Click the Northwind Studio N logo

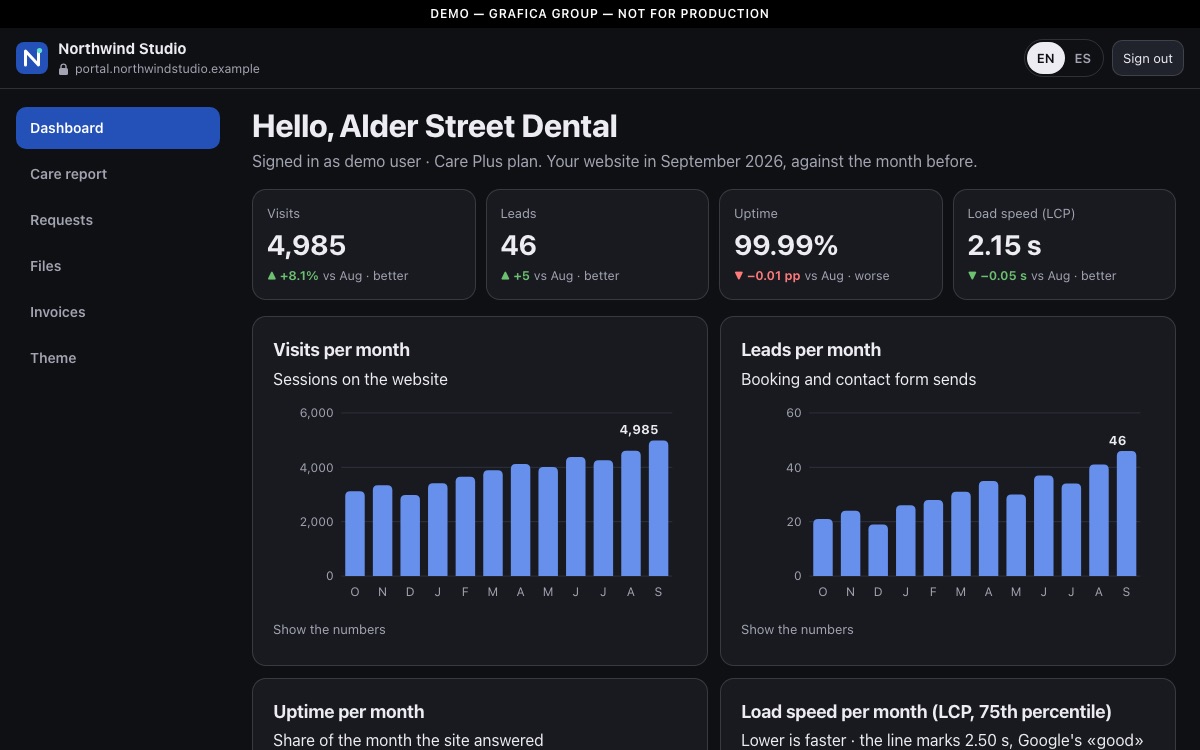coord(32,58)
